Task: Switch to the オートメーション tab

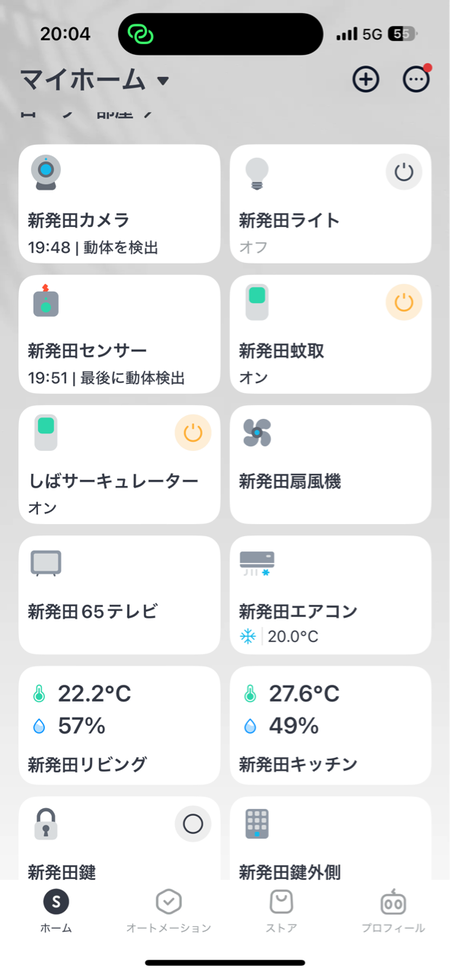Action: 168,911
